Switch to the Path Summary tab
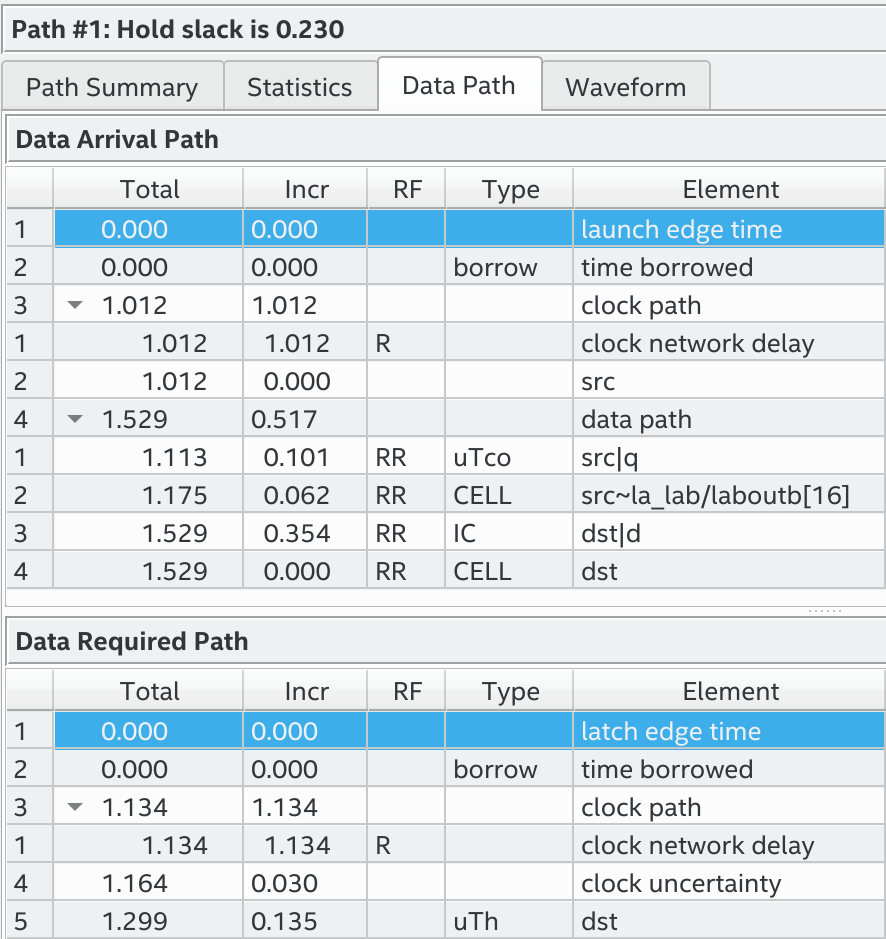The width and height of the screenshot is (886, 939). [111, 87]
